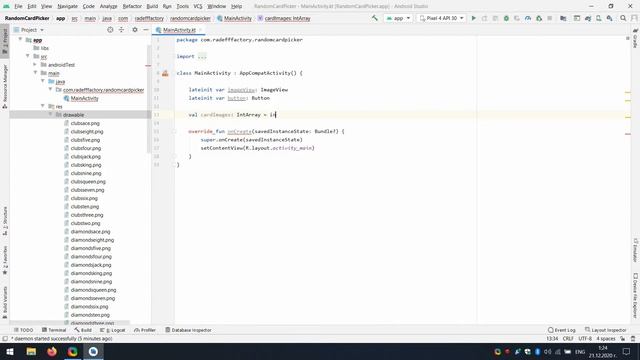640x360 pixels.
Task: Collapse the res folder node
Action: pyautogui.click(x=43, y=106)
